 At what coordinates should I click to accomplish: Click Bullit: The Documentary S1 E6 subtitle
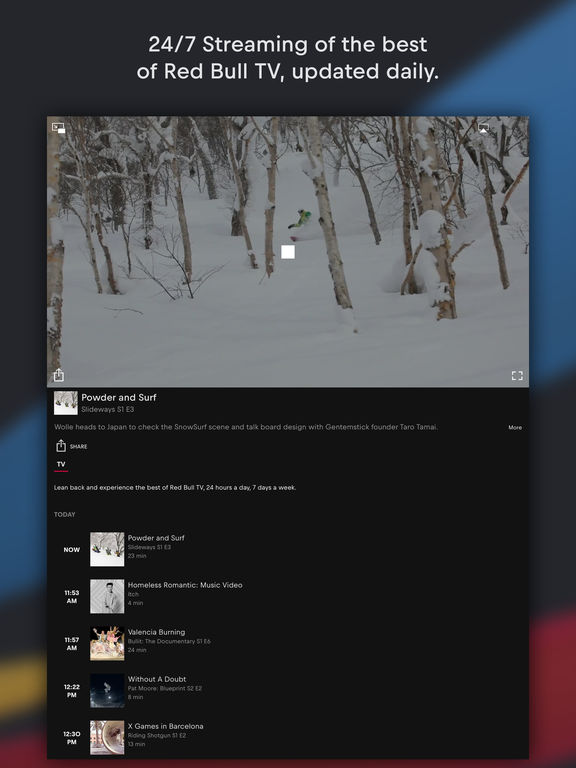pos(169,641)
